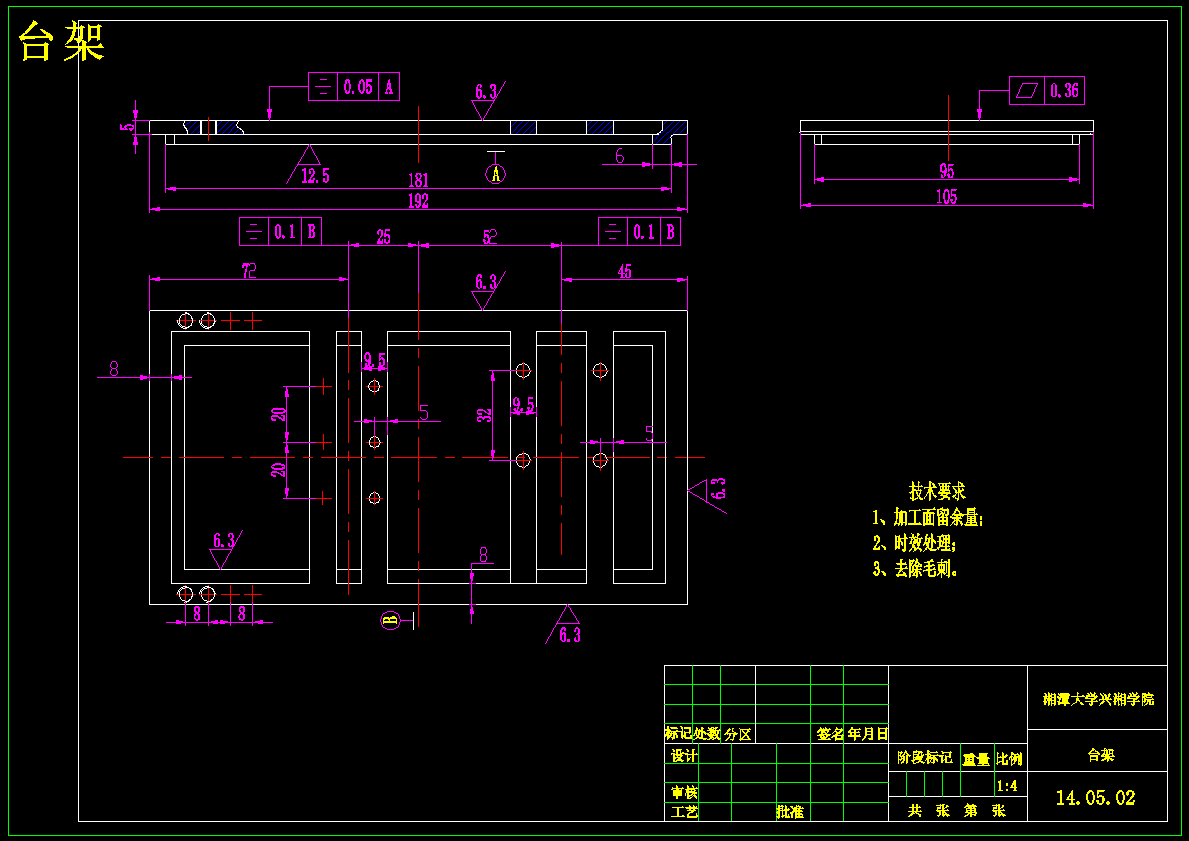Click the 年月日 date label

pos(867,733)
